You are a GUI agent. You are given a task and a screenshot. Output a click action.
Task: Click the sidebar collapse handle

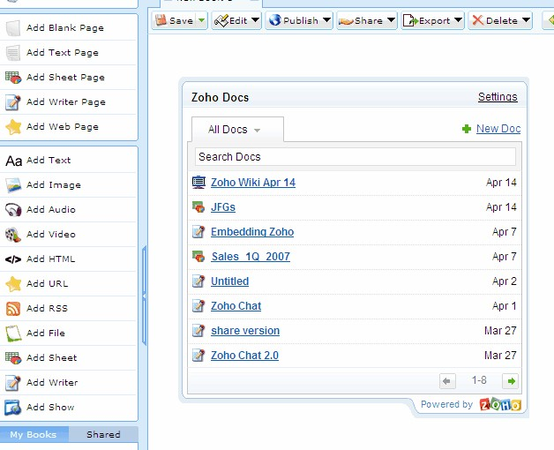click(x=144, y=296)
